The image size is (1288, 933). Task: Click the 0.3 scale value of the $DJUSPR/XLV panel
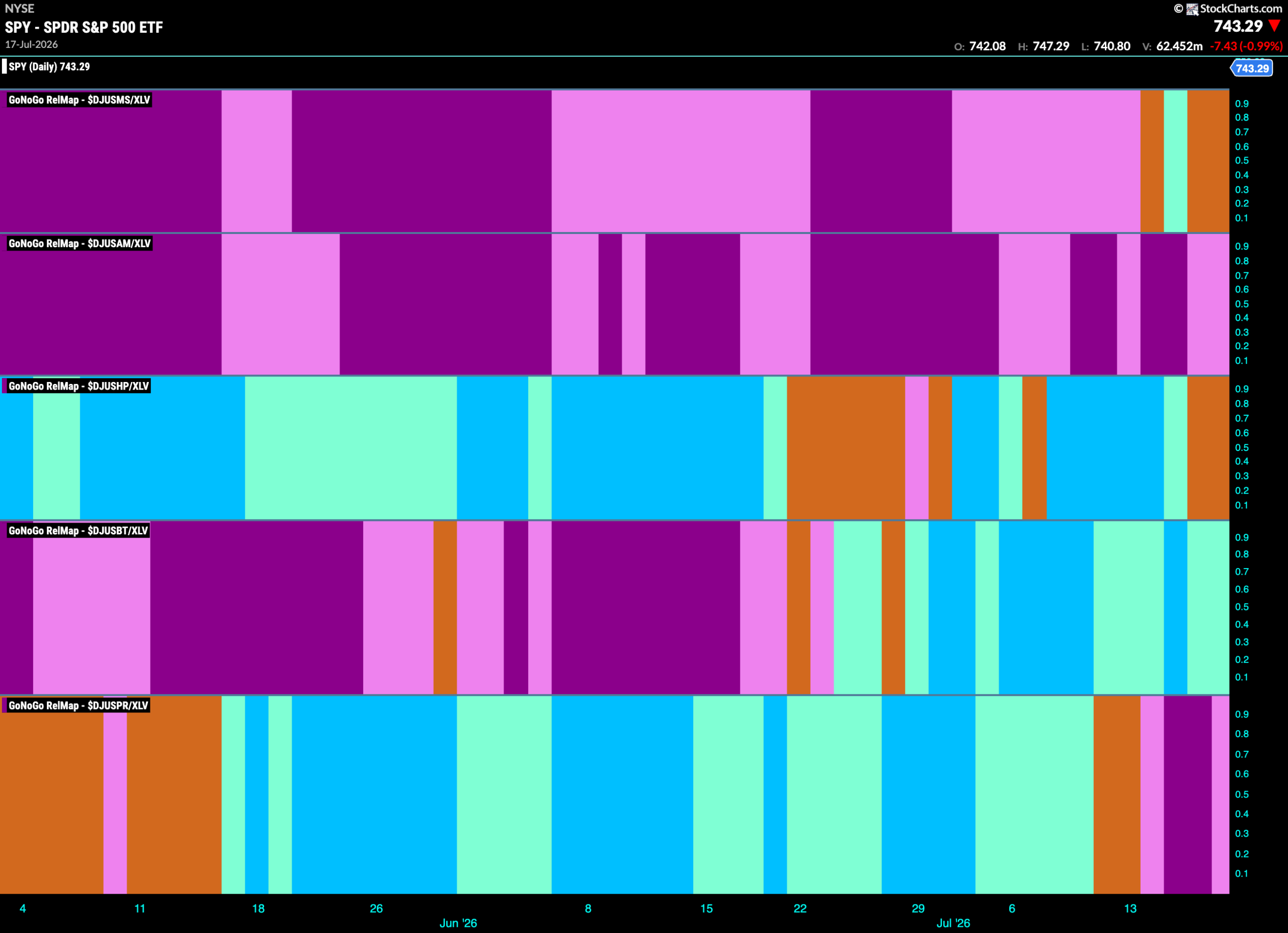pos(1242,834)
